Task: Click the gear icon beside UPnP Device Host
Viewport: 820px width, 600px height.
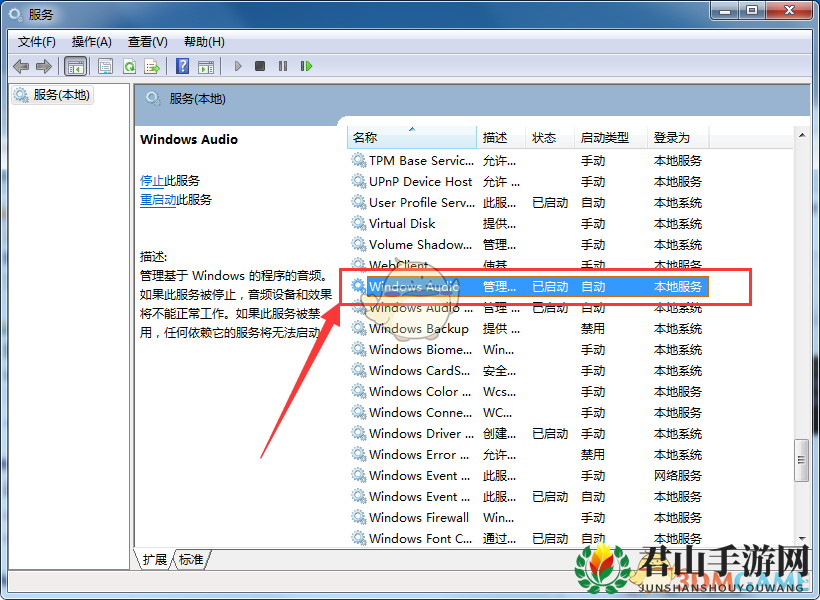Action: tap(358, 182)
